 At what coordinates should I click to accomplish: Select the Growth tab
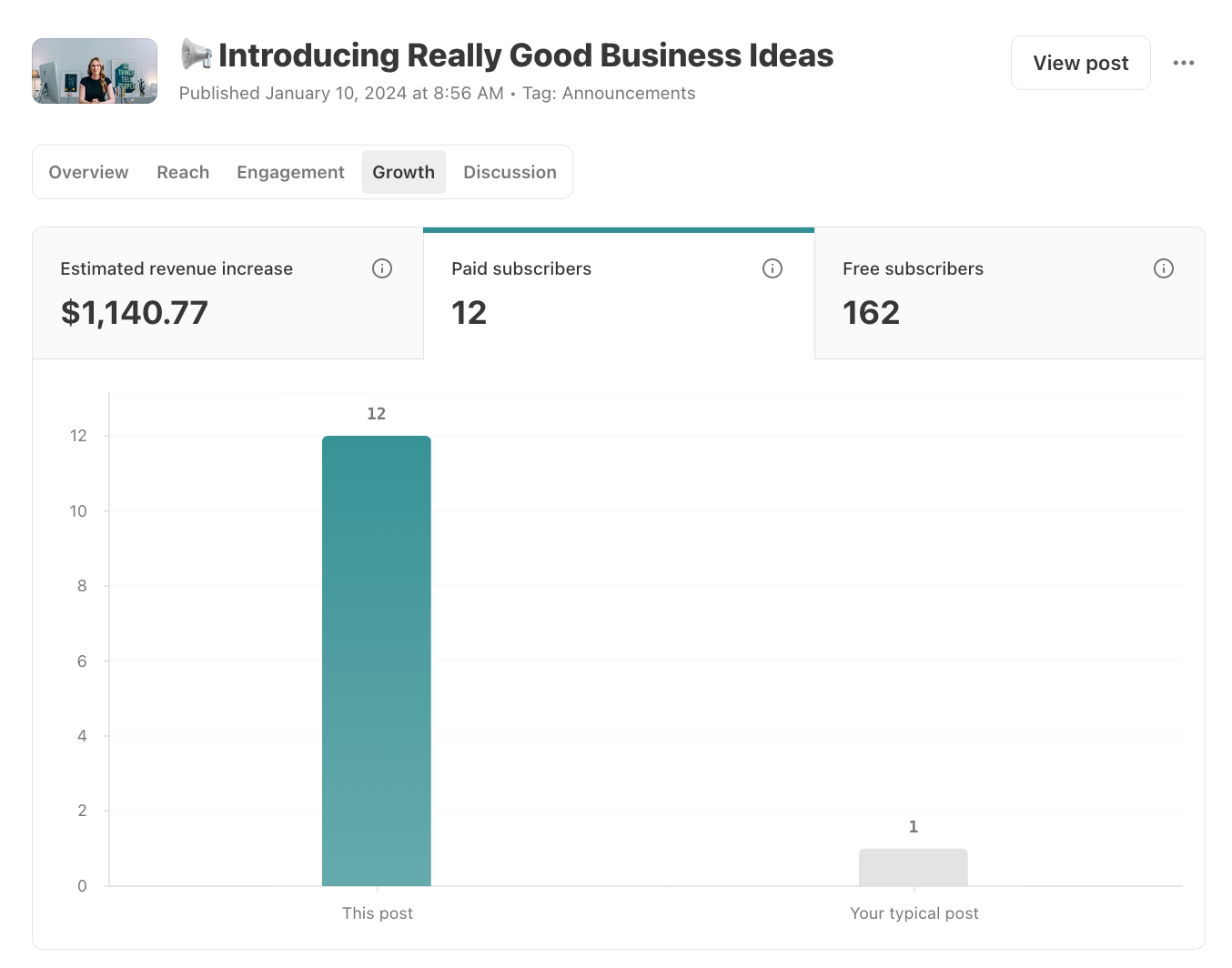403,172
